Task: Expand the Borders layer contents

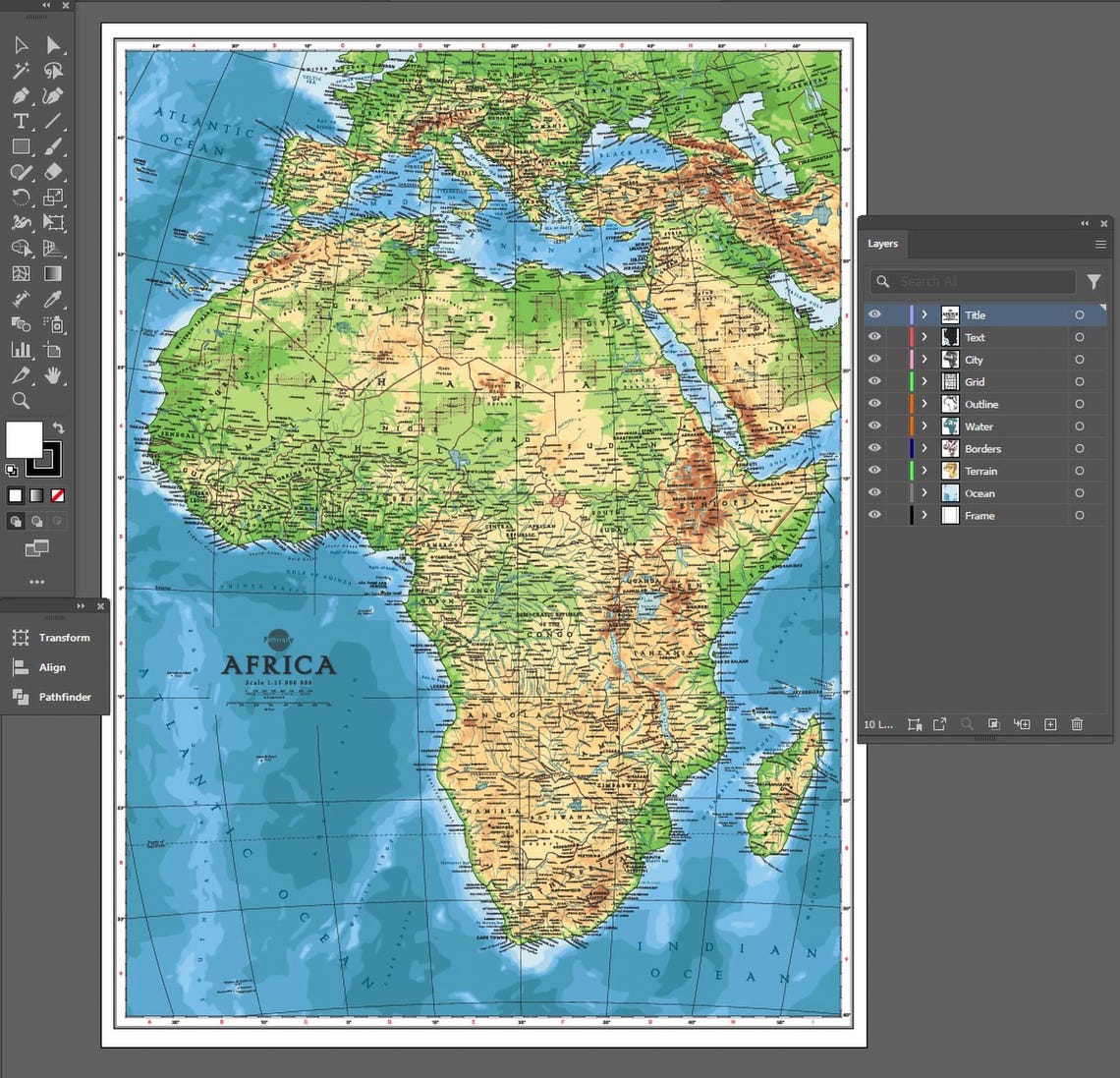Action: 924,448
